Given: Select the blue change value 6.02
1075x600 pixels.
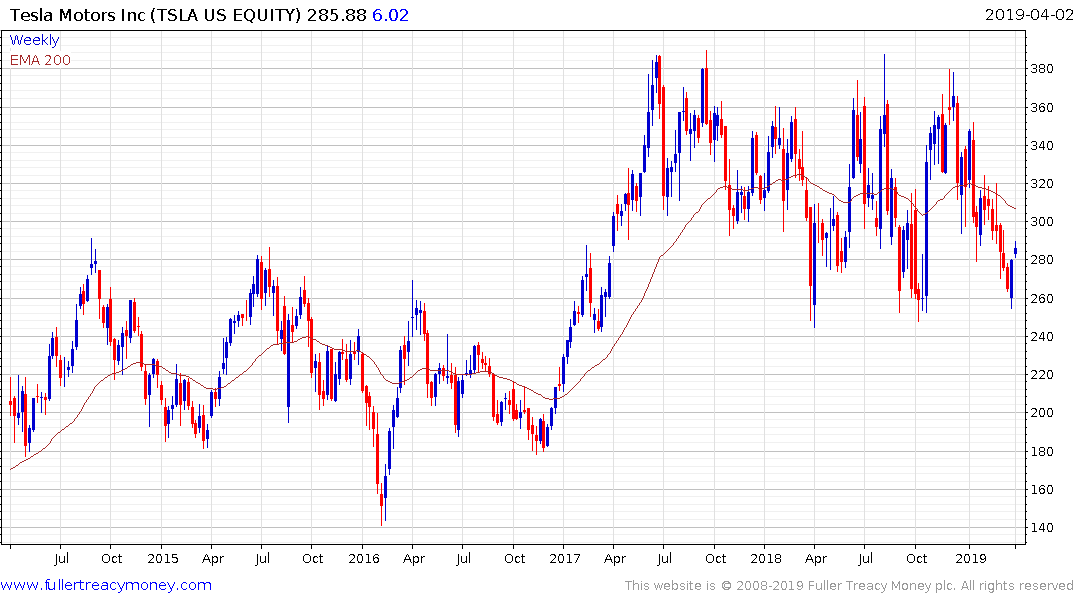Looking at the screenshot, I should (x=391, y=15).
